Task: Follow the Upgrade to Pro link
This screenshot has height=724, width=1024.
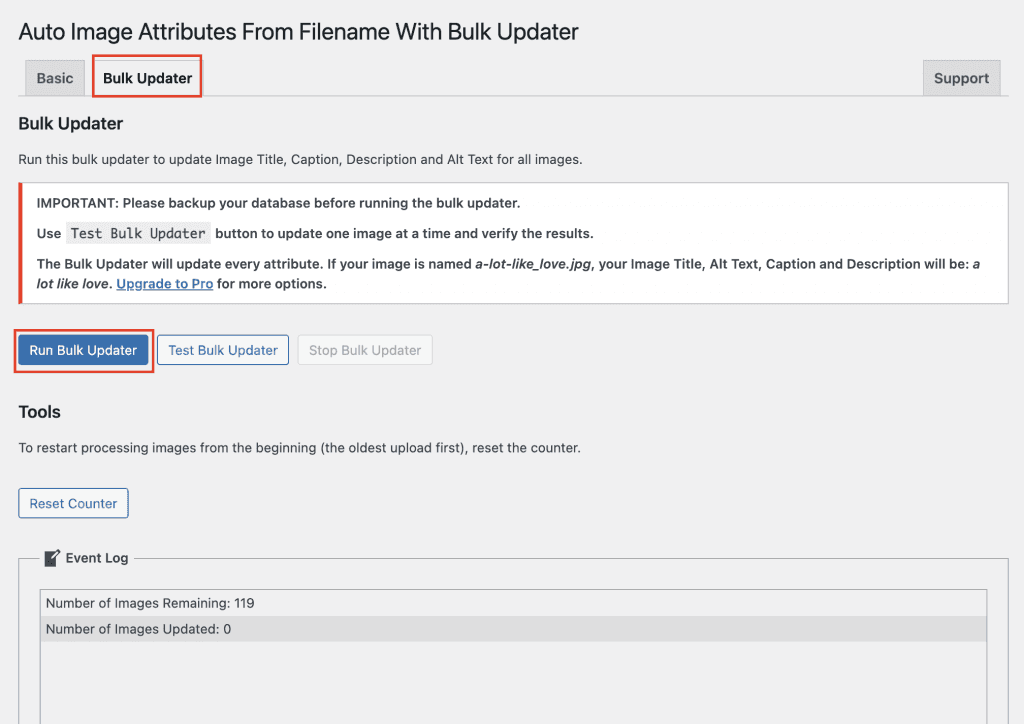Action: (x=164, y=283)
